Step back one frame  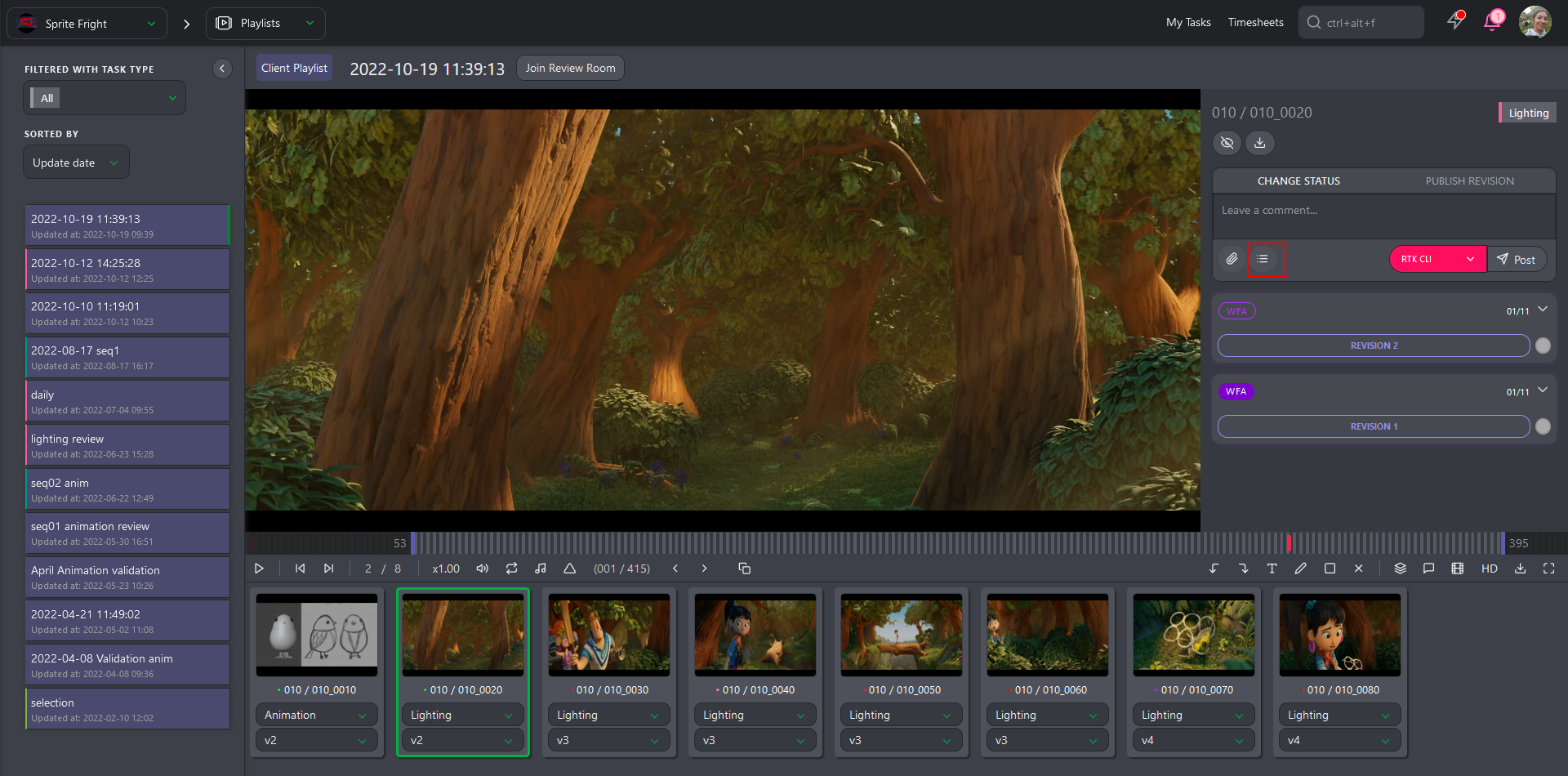click(x=675, y=569)
